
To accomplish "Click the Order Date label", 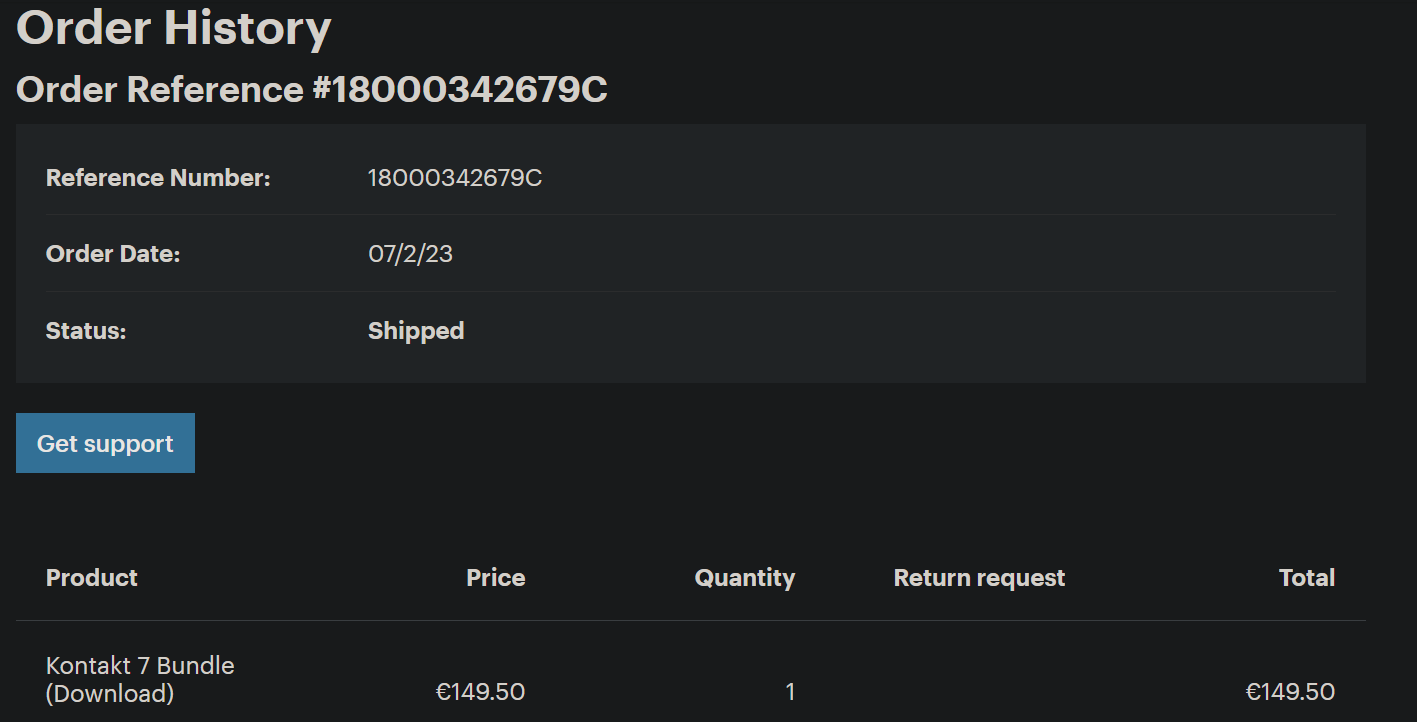I will 113,254.
